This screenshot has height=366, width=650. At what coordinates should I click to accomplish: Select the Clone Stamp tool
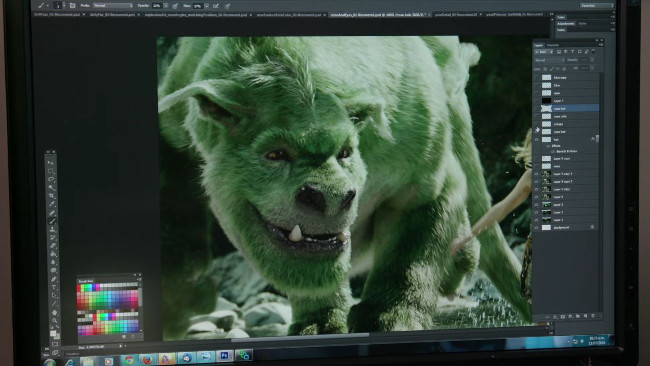coord(53,230)
